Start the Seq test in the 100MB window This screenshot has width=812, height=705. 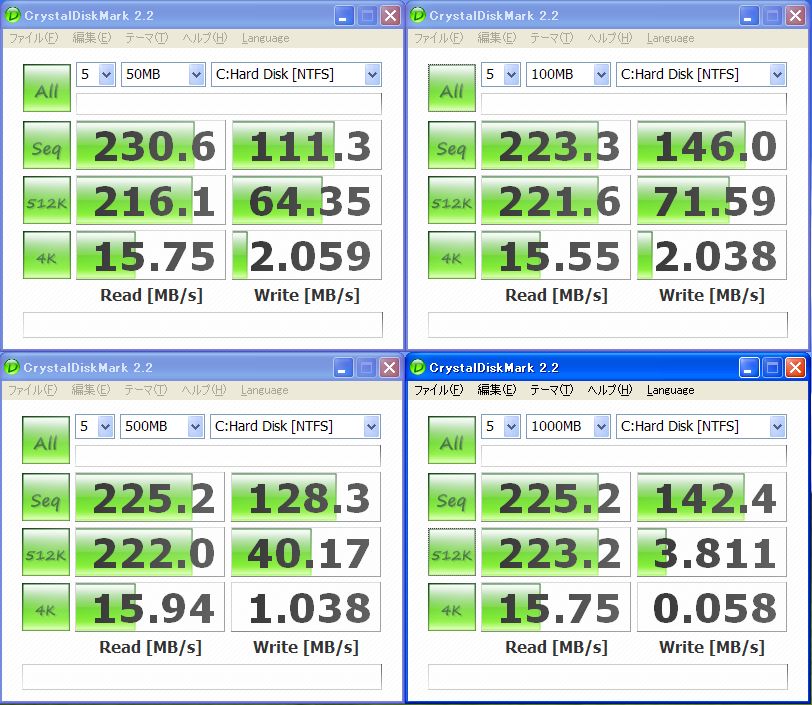[452, 145]
